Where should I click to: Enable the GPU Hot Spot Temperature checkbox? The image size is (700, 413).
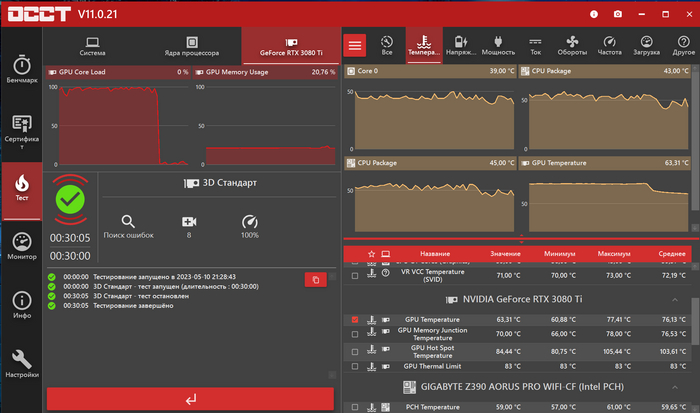pyautogui.click(x=355, y=351)
